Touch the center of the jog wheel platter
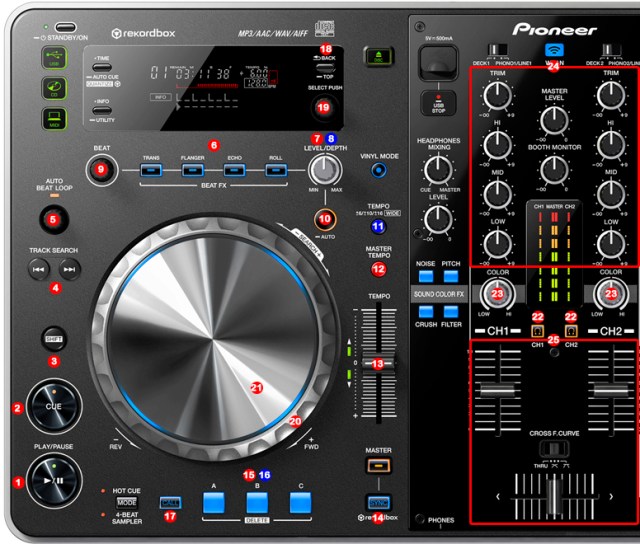Viewport: 640px width, 544px height. tap(213, 340)
